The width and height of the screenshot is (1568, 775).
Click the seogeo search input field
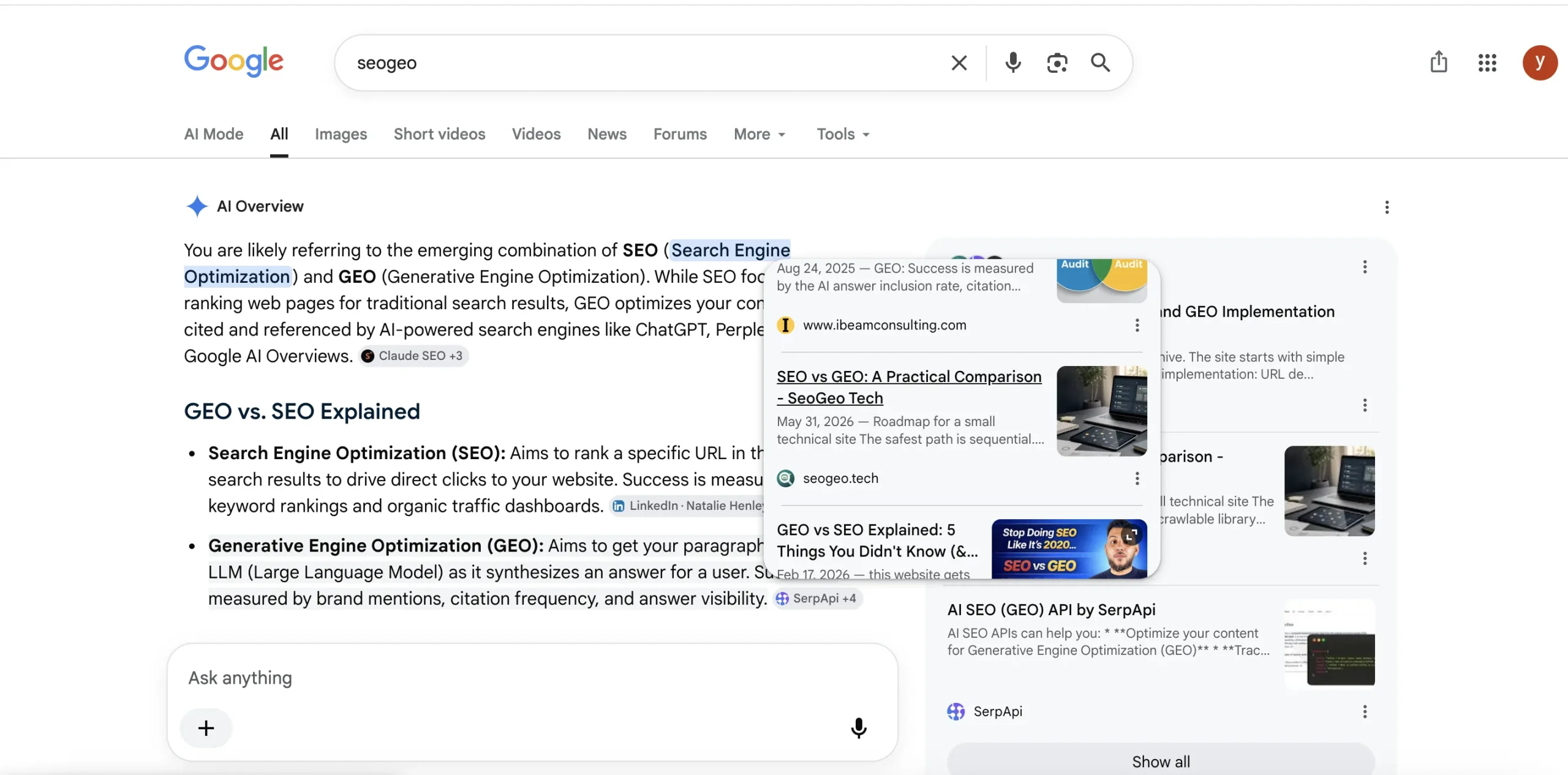(649, 62)
